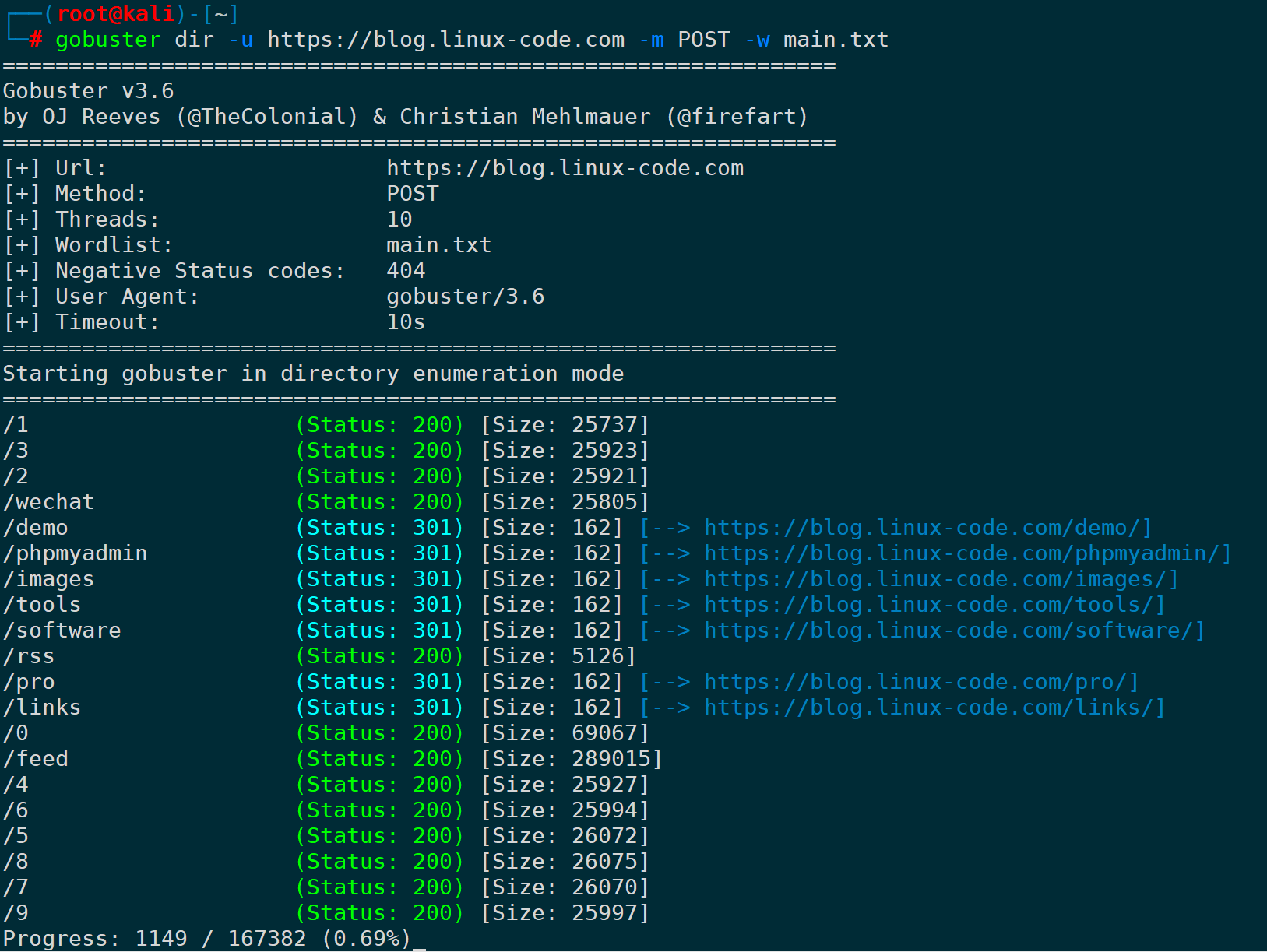The image size is (1267, 952).
Task: Select the /rss result path
Action: point(29,656)
